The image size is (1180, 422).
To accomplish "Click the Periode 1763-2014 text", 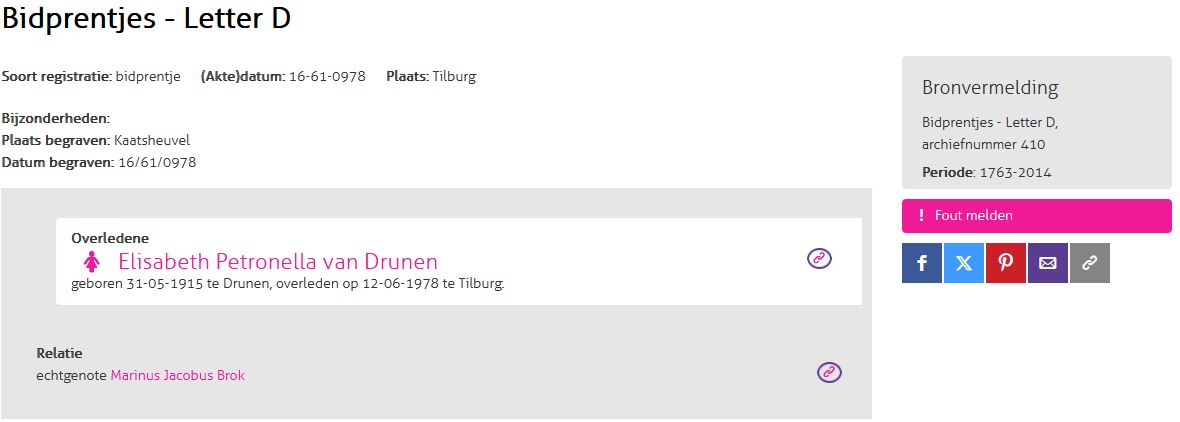I will coord(986,172).
